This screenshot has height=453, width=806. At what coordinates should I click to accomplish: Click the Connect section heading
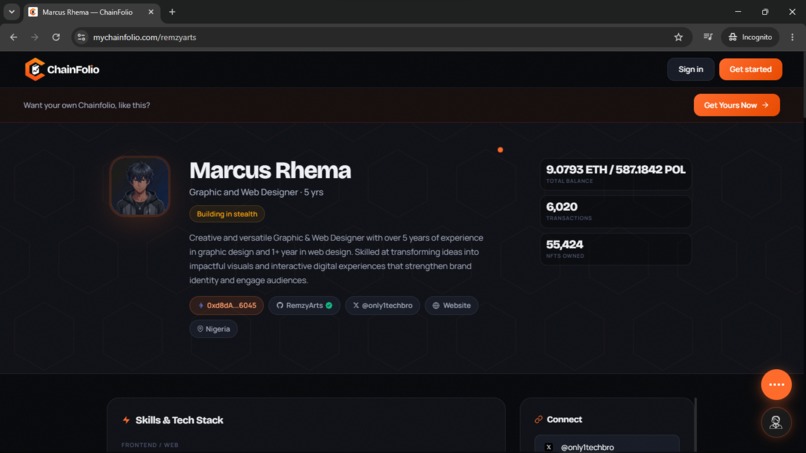[x=564, y=420]
